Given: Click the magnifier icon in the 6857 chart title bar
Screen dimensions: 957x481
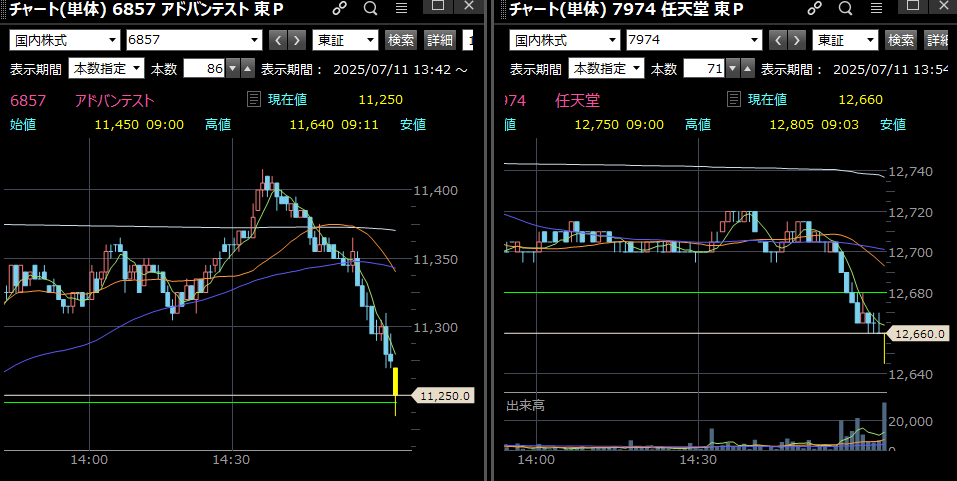Looking at the screenshot, I should pos(370,8).
